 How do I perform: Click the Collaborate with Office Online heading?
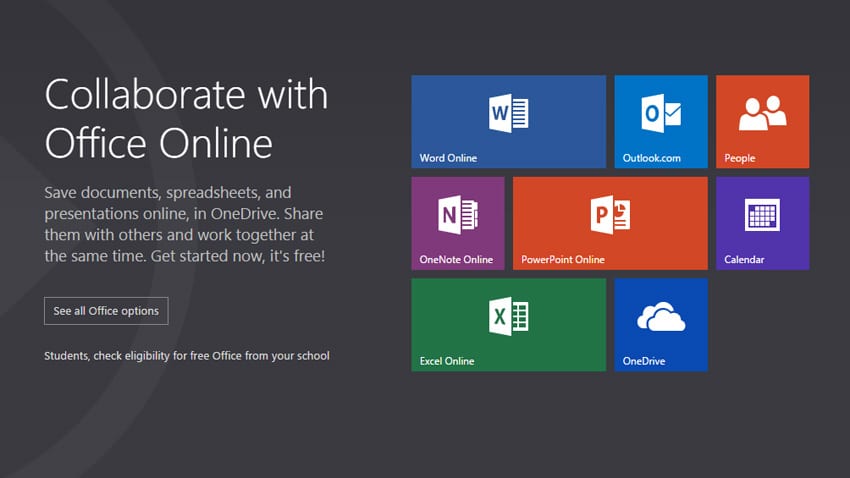[x=186, y=119]
